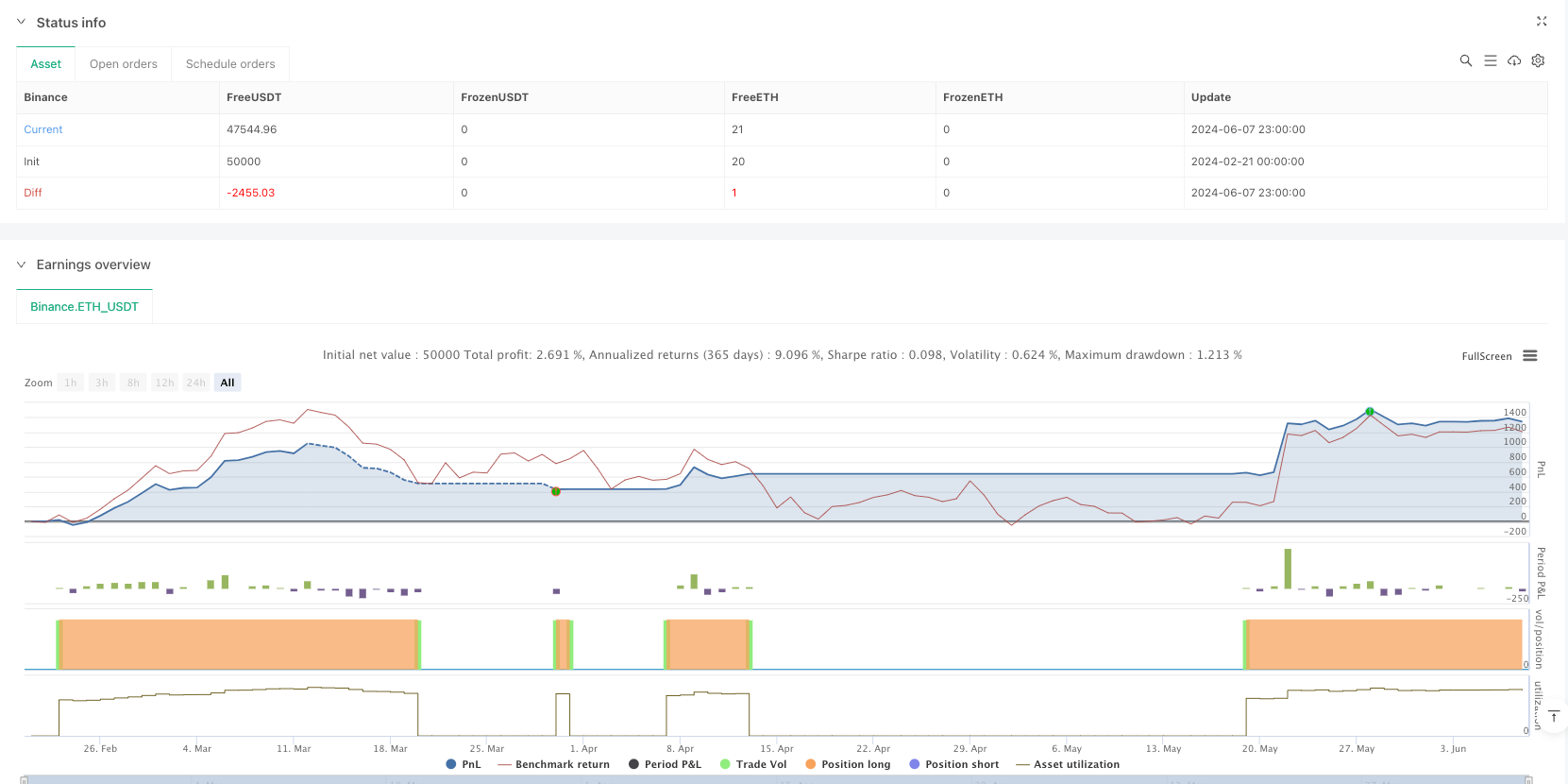Click the chart range navigator bar
This screenshot has height=784, width=1568.
point(774,779)
